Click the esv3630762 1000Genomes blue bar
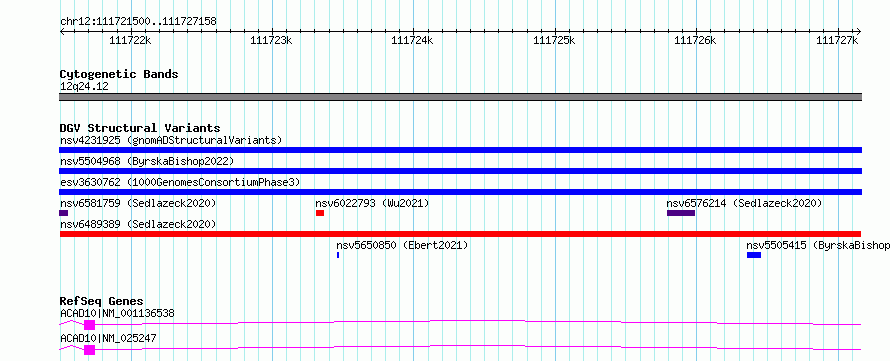The height and width of the screenshot is (361, 890). click(460, 192)
